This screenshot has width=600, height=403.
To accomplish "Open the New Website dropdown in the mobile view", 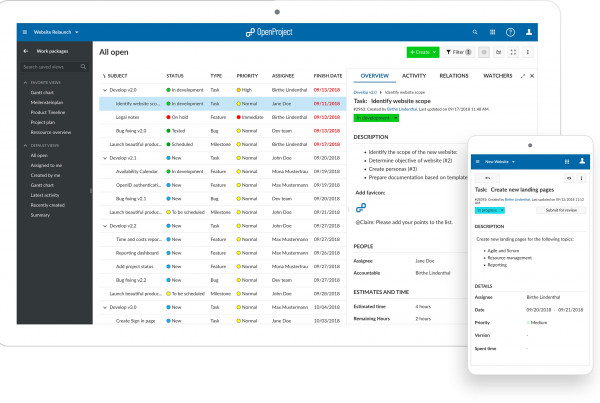I will click(x=500, y=162).
